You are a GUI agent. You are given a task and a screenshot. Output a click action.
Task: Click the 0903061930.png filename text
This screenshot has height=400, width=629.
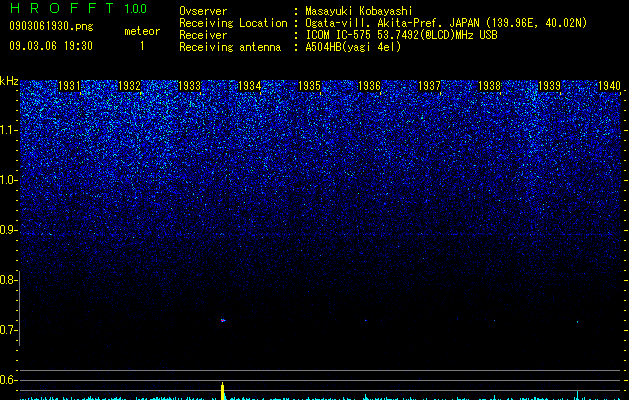51,26
